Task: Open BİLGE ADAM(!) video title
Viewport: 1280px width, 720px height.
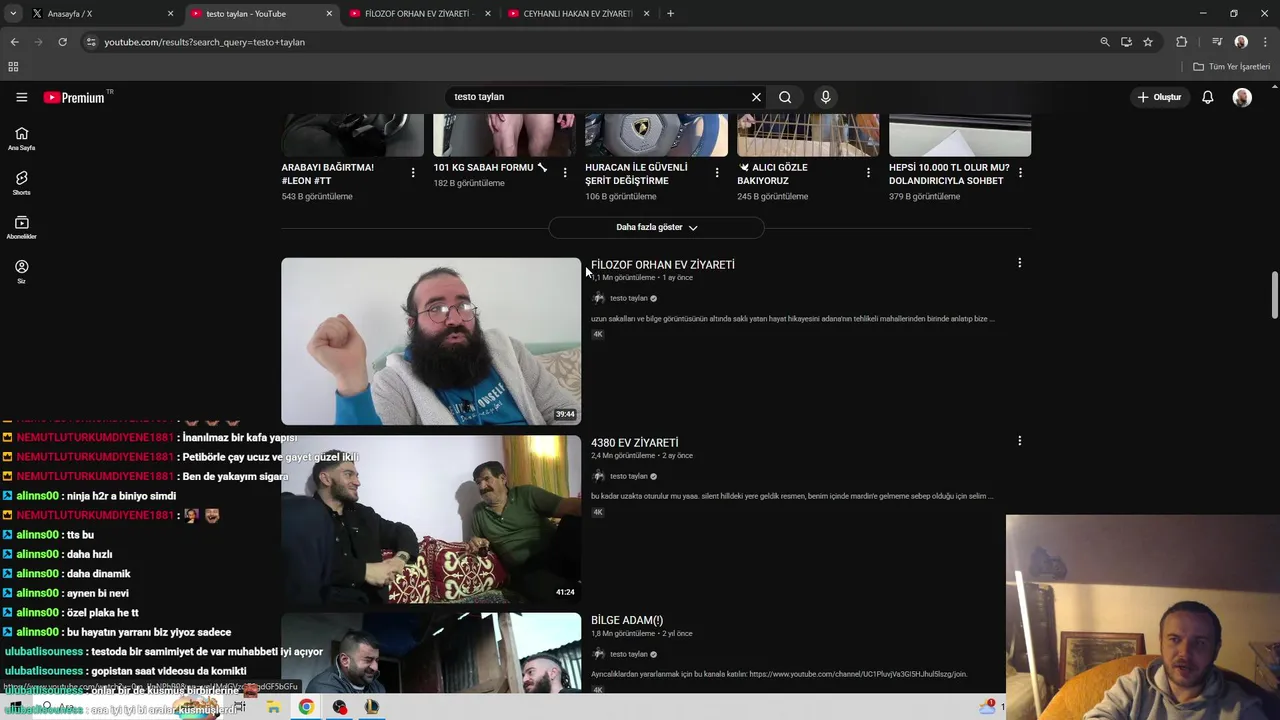Action: [x=627, y=621]
